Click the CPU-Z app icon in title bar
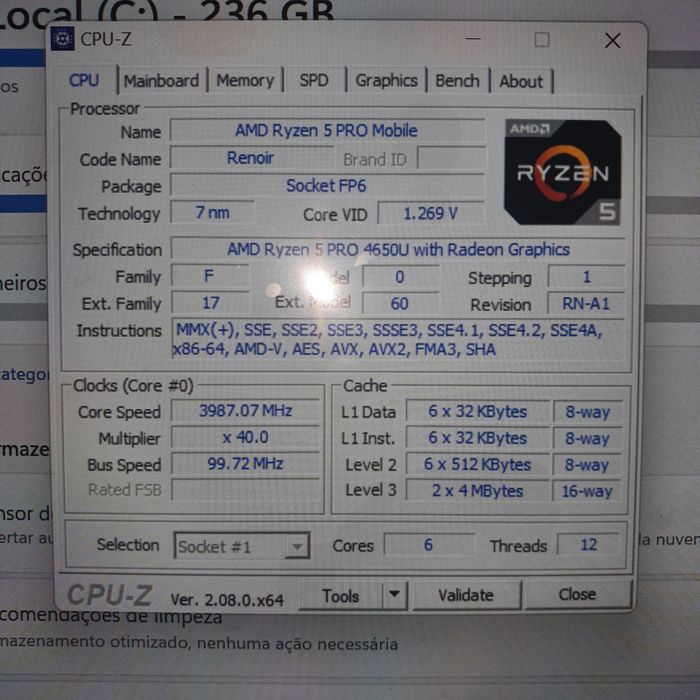 (62, 39)
